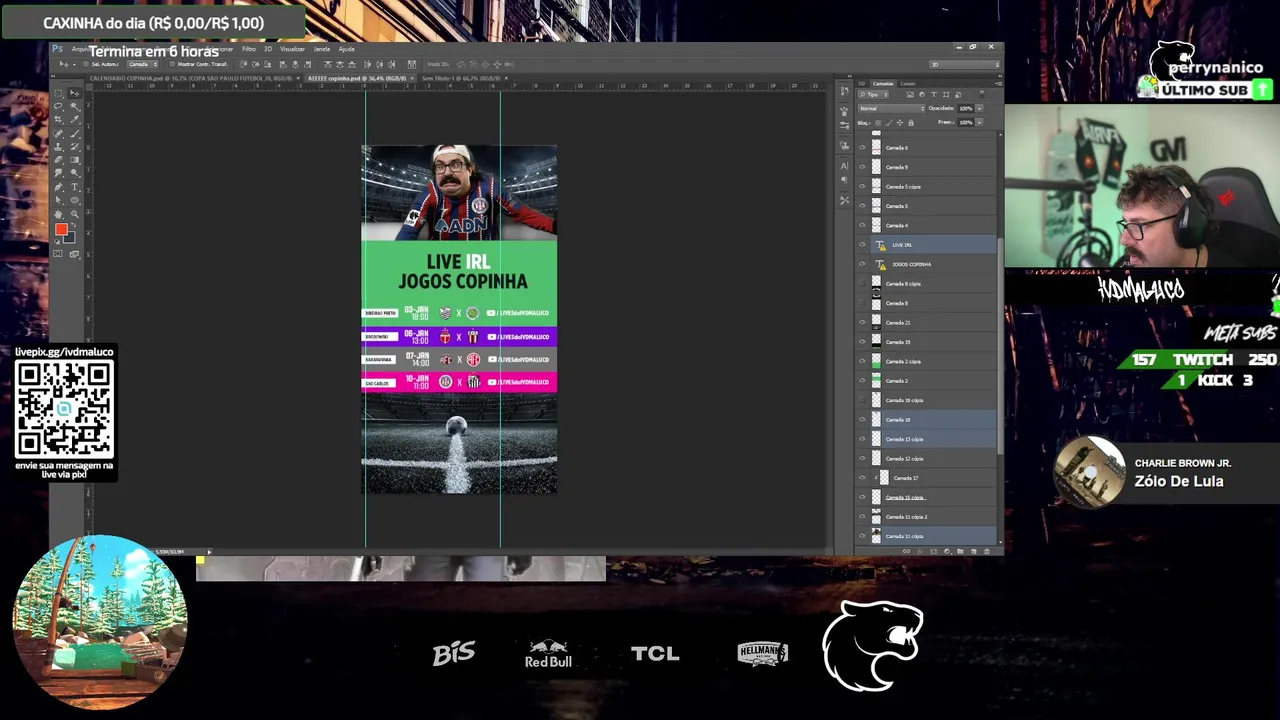This screenshot has width=1280, height=720.
Task: Select the History Brush tool
Action: (x=74, y=147)
